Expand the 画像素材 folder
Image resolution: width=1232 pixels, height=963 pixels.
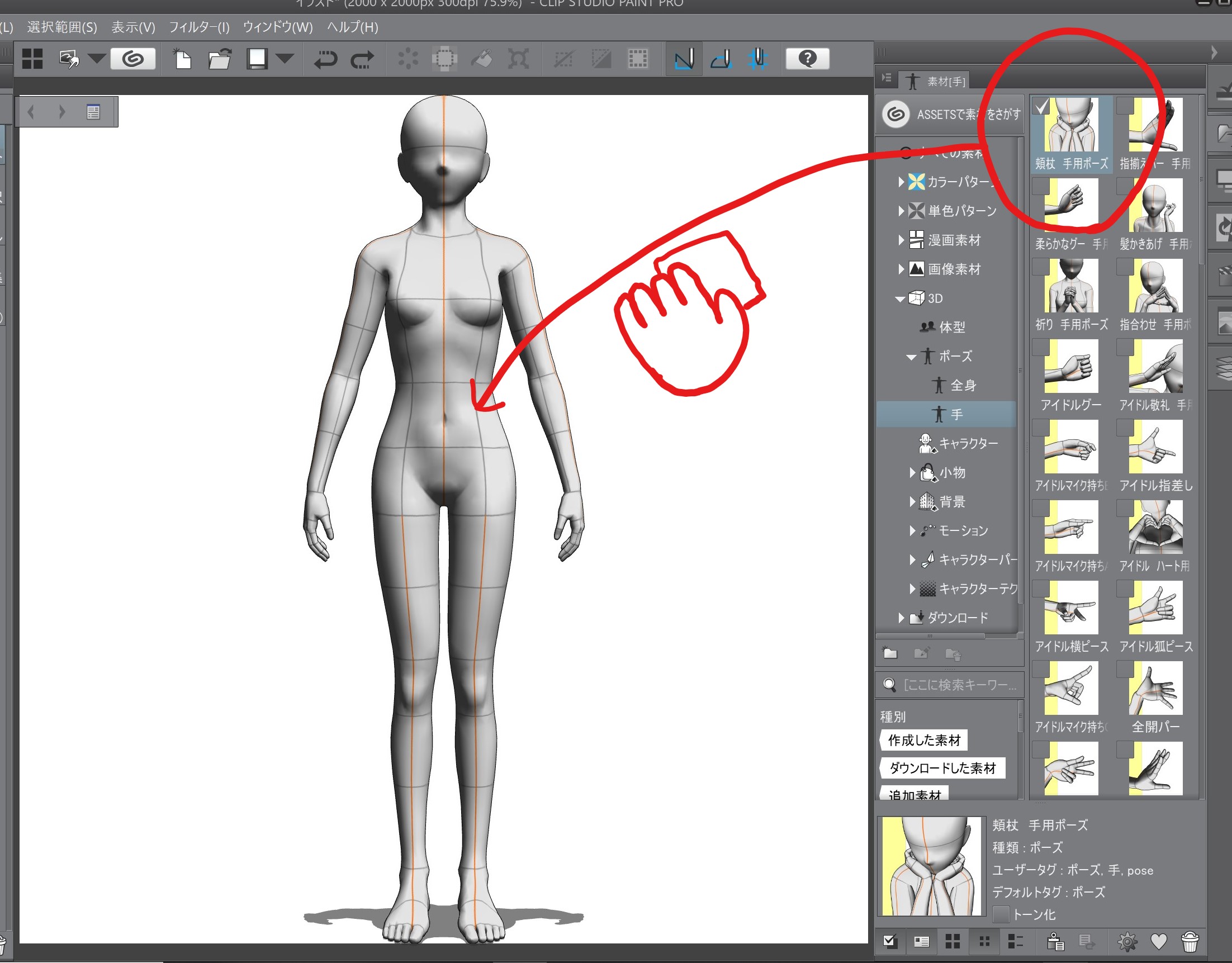[901, 269]
